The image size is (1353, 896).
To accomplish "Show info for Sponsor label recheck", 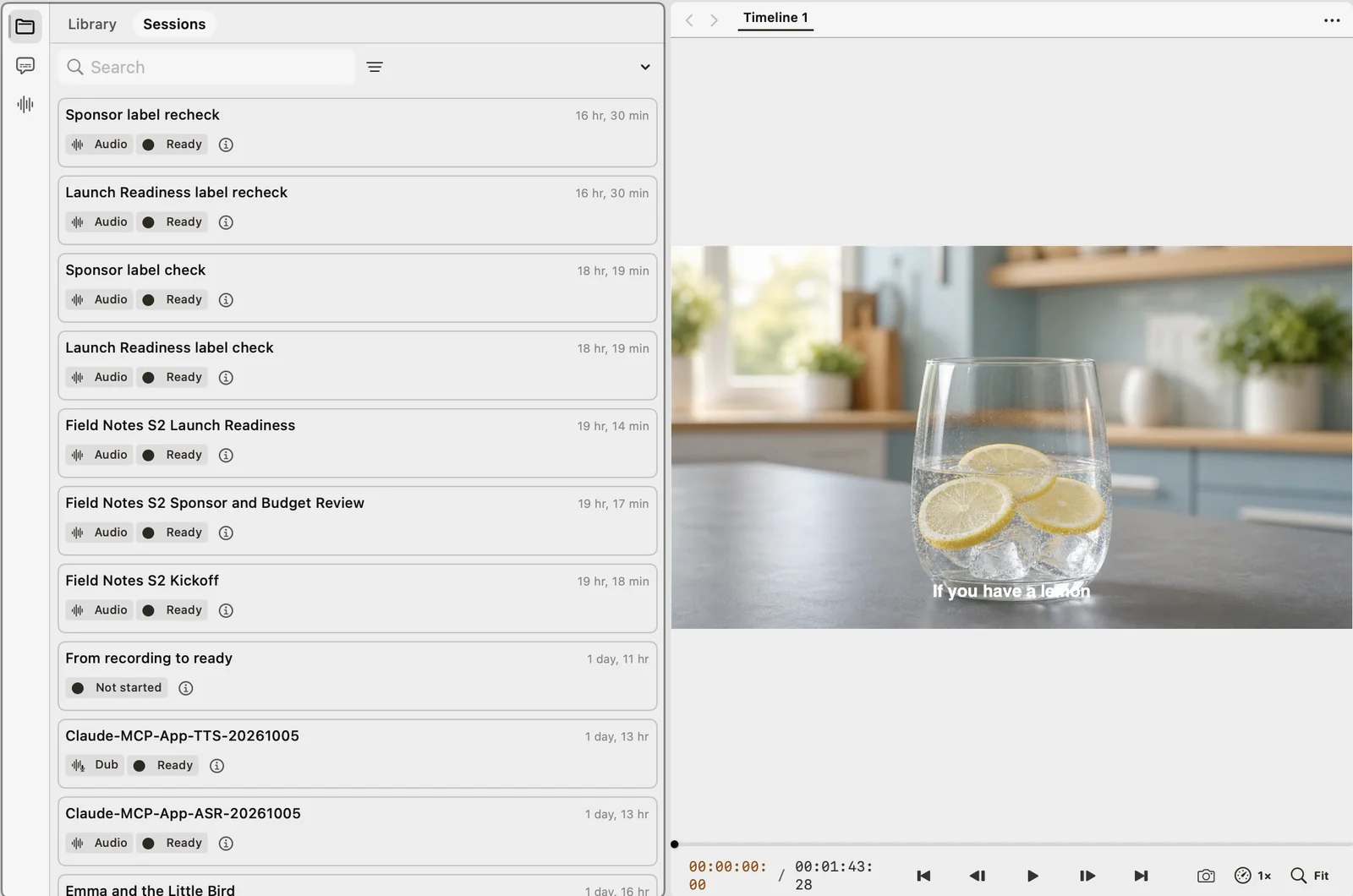I will tap(226, 145).
